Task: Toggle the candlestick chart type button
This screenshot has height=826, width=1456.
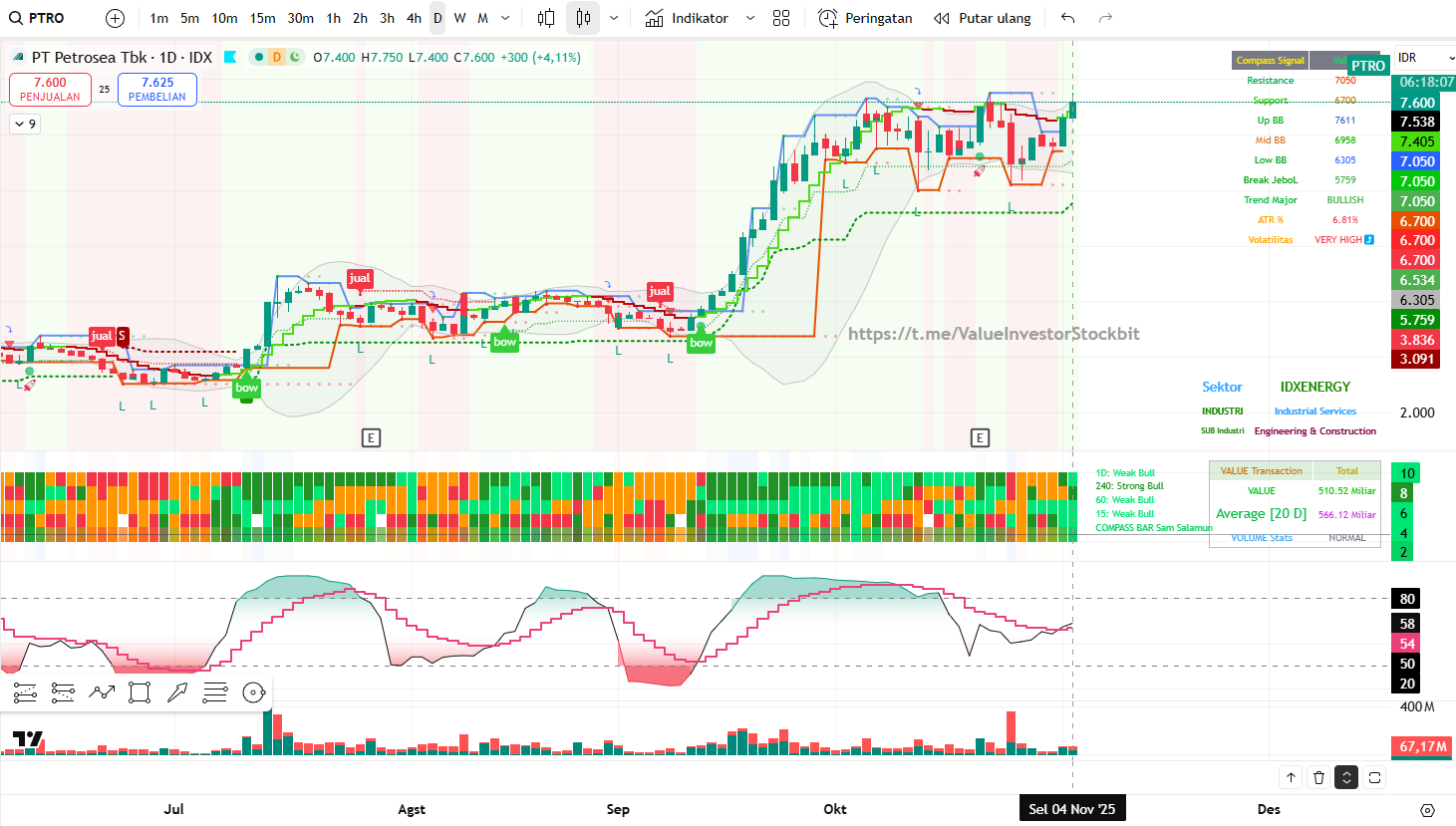Action: coord(583,18)
